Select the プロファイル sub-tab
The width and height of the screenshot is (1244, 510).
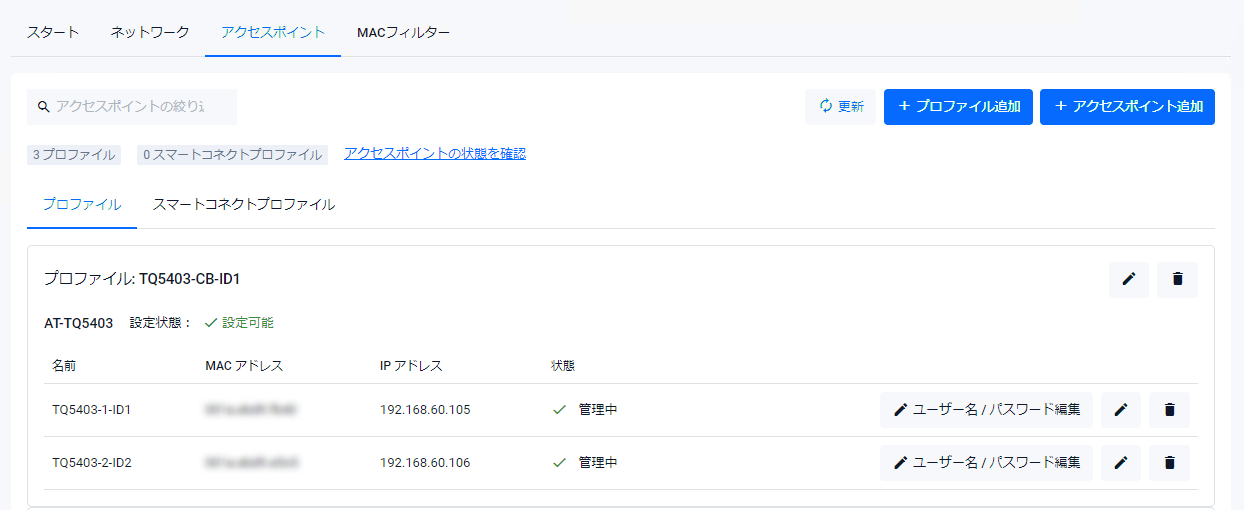click(x=82, y=205)
